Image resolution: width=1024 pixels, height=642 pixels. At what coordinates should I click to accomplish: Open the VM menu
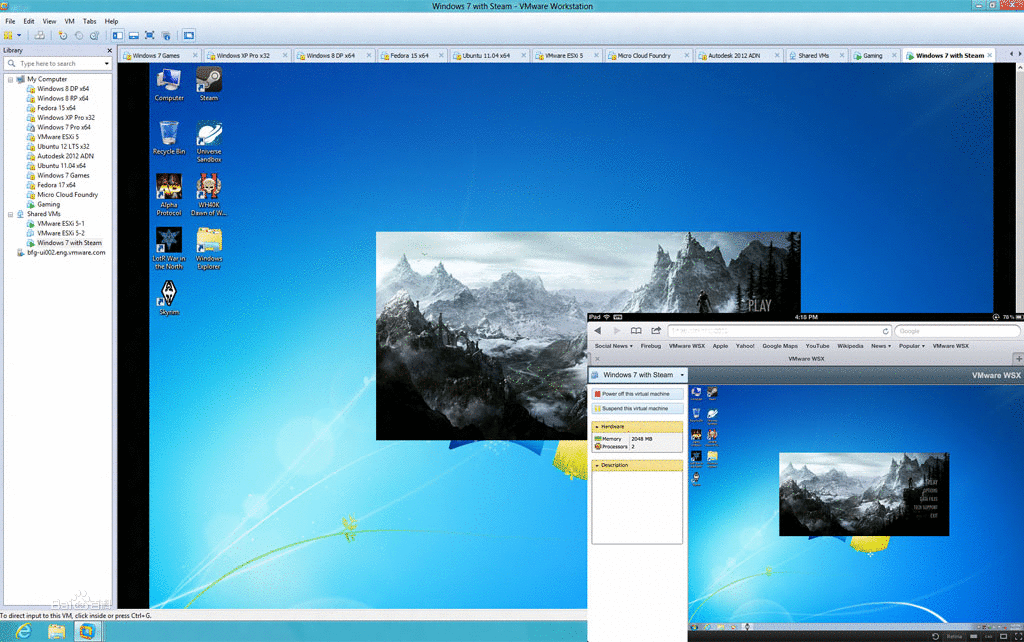69,20
